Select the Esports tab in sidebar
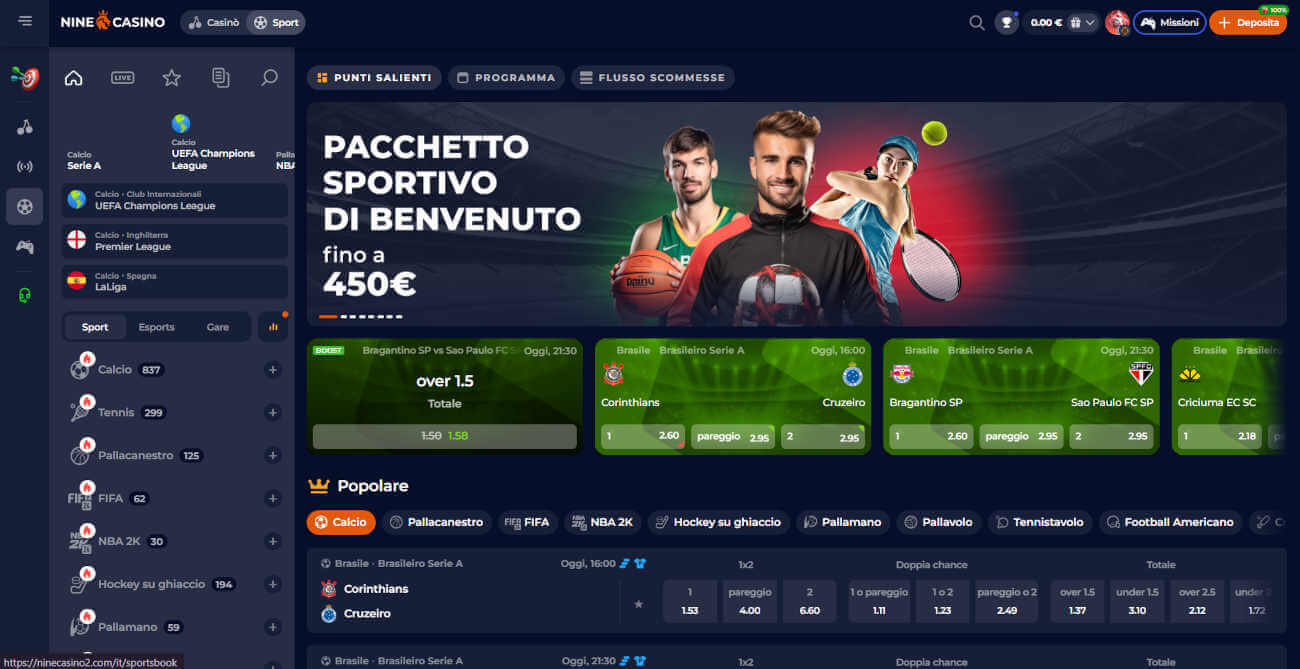The height and width of the screenshot is (669, 1300). [x=156, y=327]
